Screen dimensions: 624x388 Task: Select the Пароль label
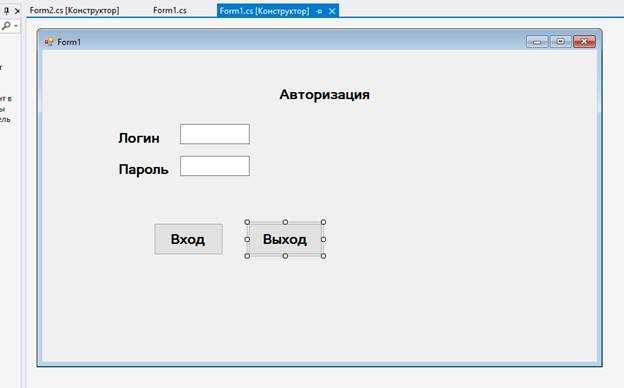pyautogui.click(x=143, y=170)
